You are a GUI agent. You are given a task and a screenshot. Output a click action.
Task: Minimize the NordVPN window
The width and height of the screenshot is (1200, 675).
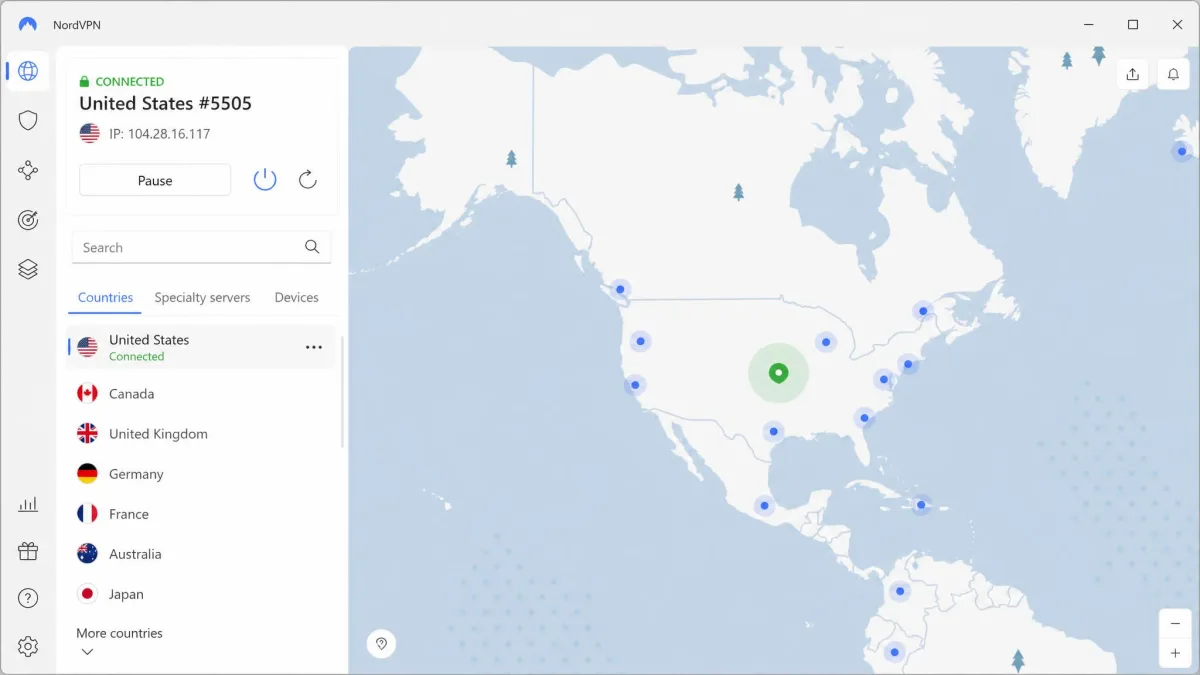pyautogui.click(x=1087, y=24)
